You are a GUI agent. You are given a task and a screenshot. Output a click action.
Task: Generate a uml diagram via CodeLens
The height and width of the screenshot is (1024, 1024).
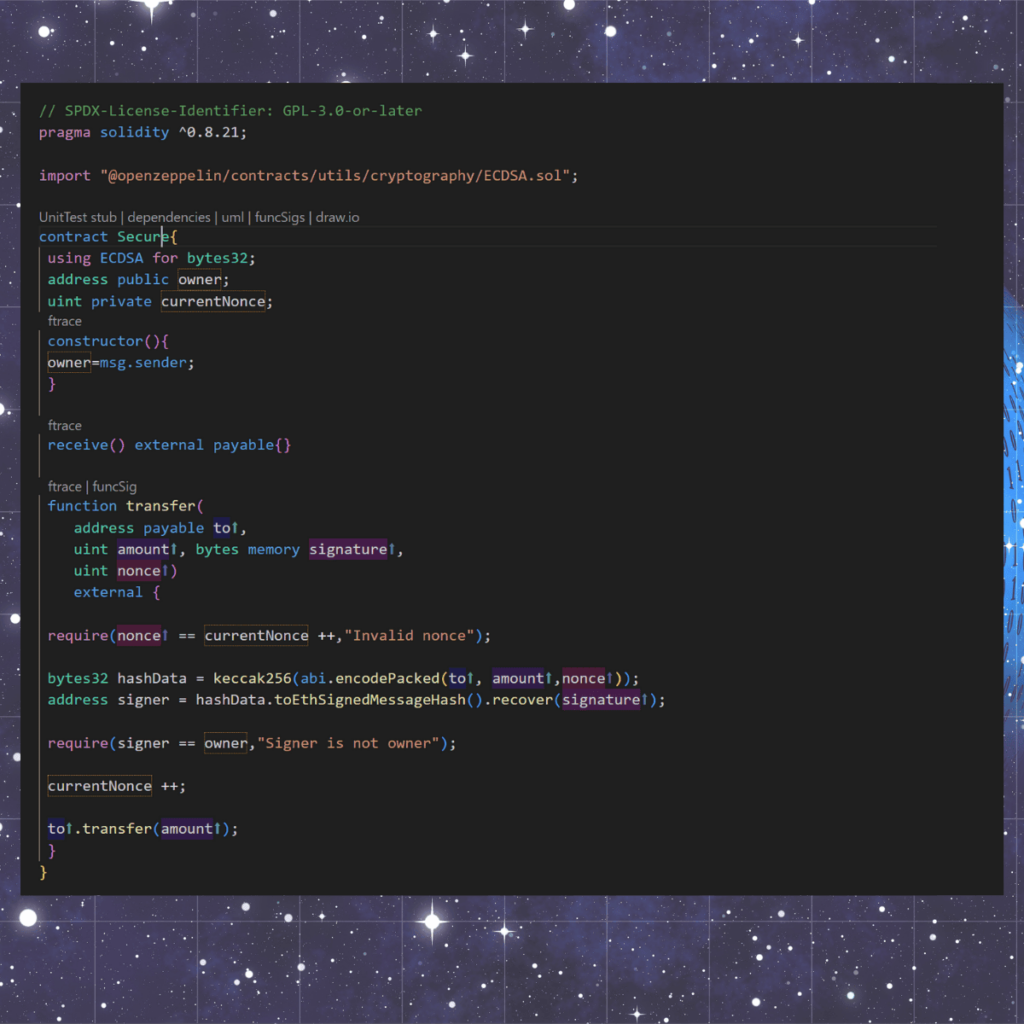point(234,217)
